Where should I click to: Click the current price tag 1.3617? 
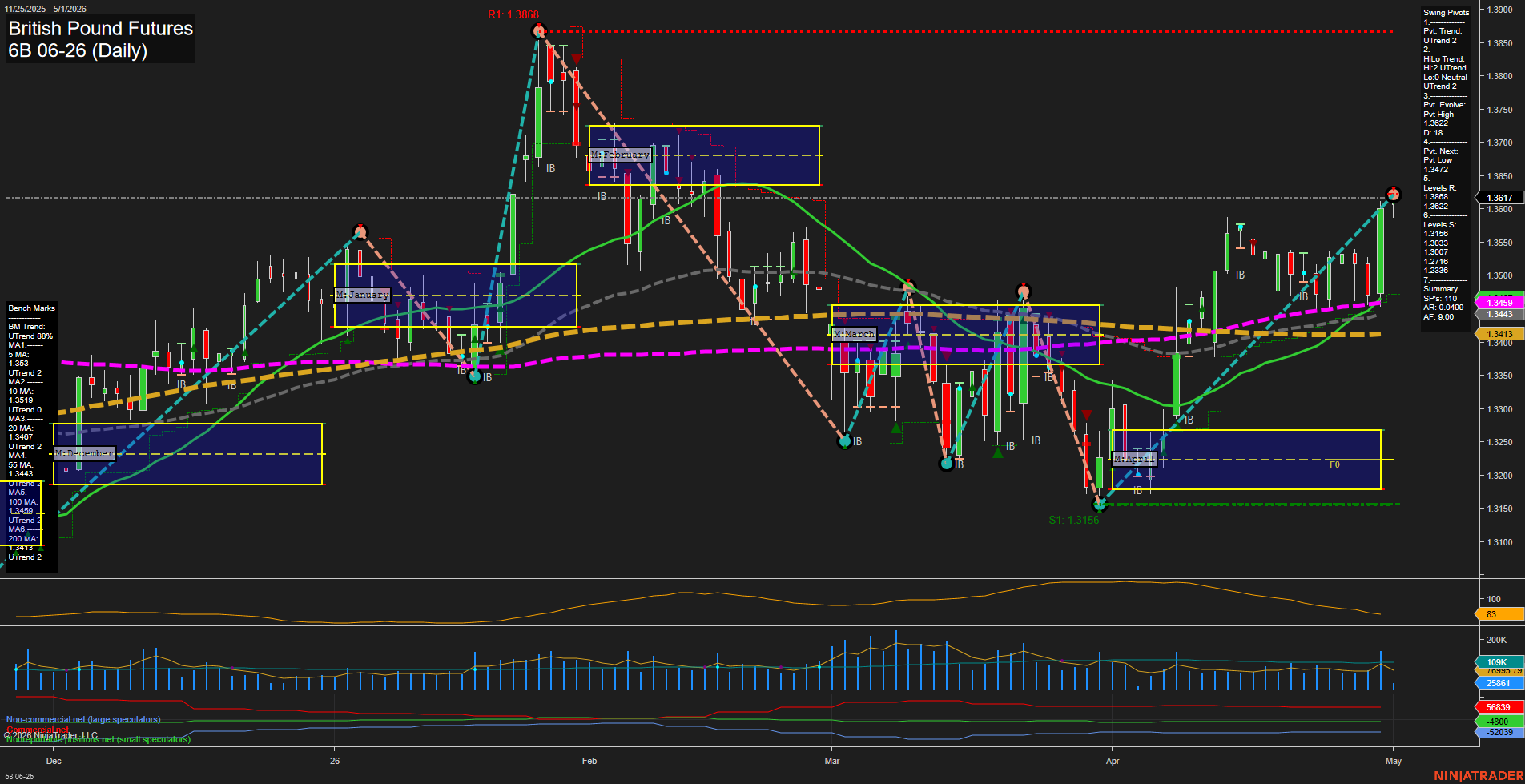click(x=1499, y=198)
